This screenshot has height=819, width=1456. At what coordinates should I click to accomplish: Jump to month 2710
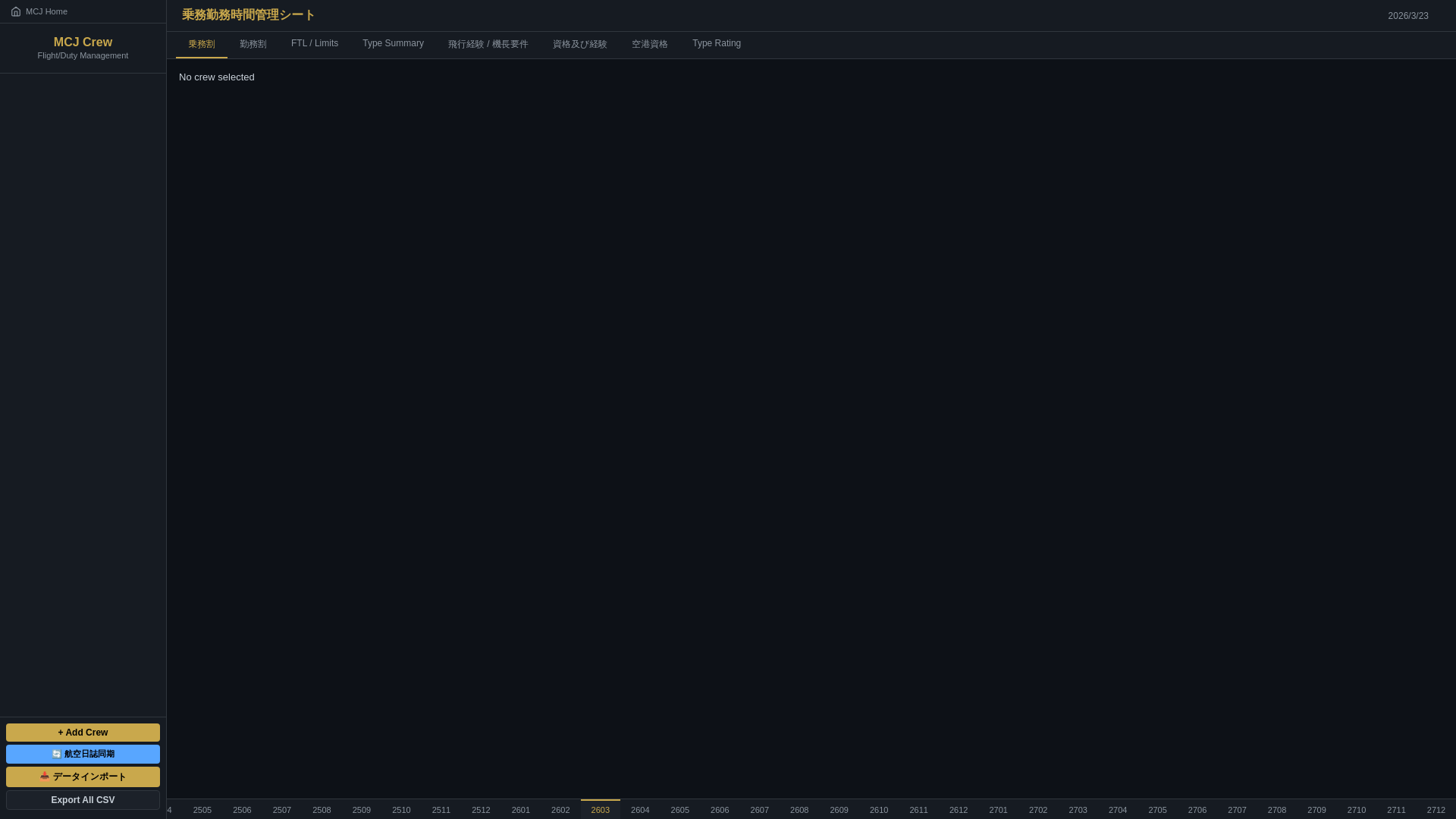point(1357,810)
